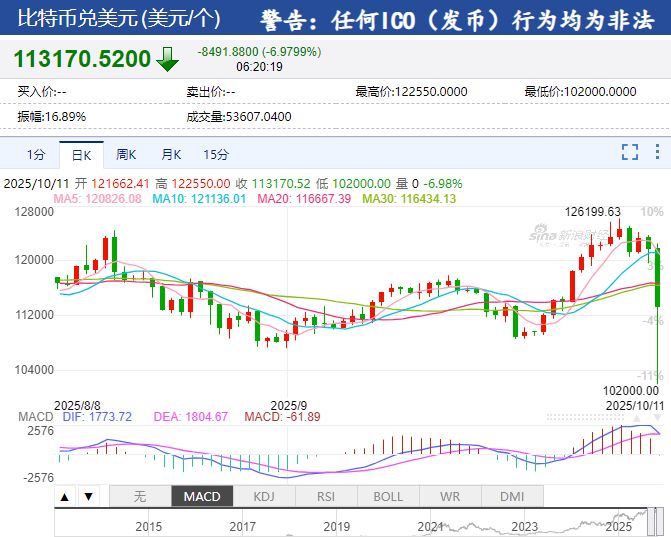671x537 pixels.
Task: Click 2019 on the timeline overview
Action: (x=336, y=526)
